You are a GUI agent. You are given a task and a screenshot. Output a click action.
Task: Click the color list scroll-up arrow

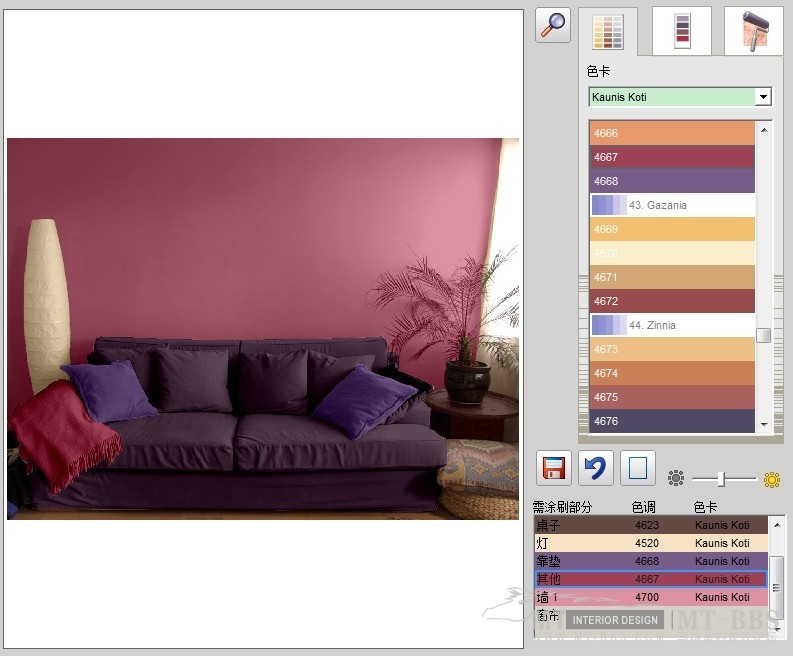(x=765, y=129)
